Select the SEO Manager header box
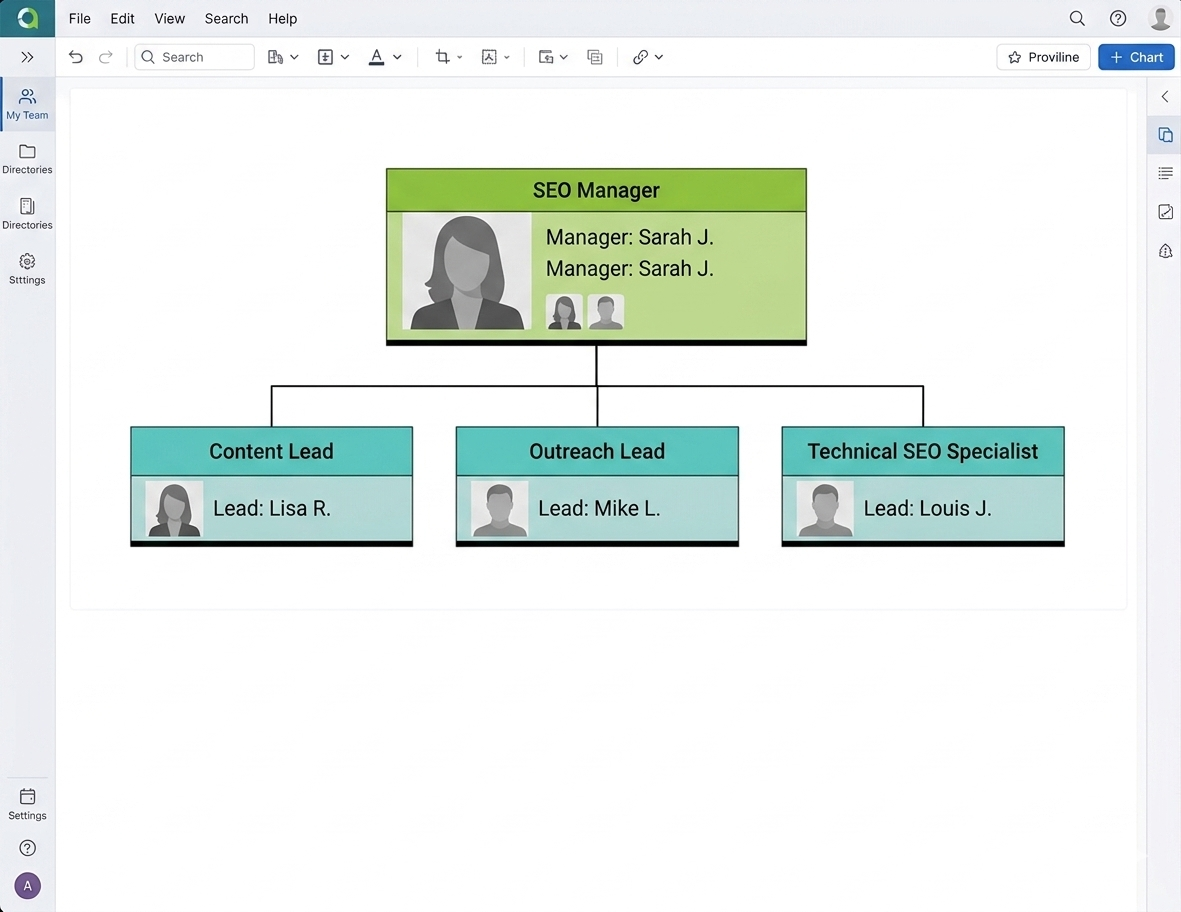 point(596,191)
